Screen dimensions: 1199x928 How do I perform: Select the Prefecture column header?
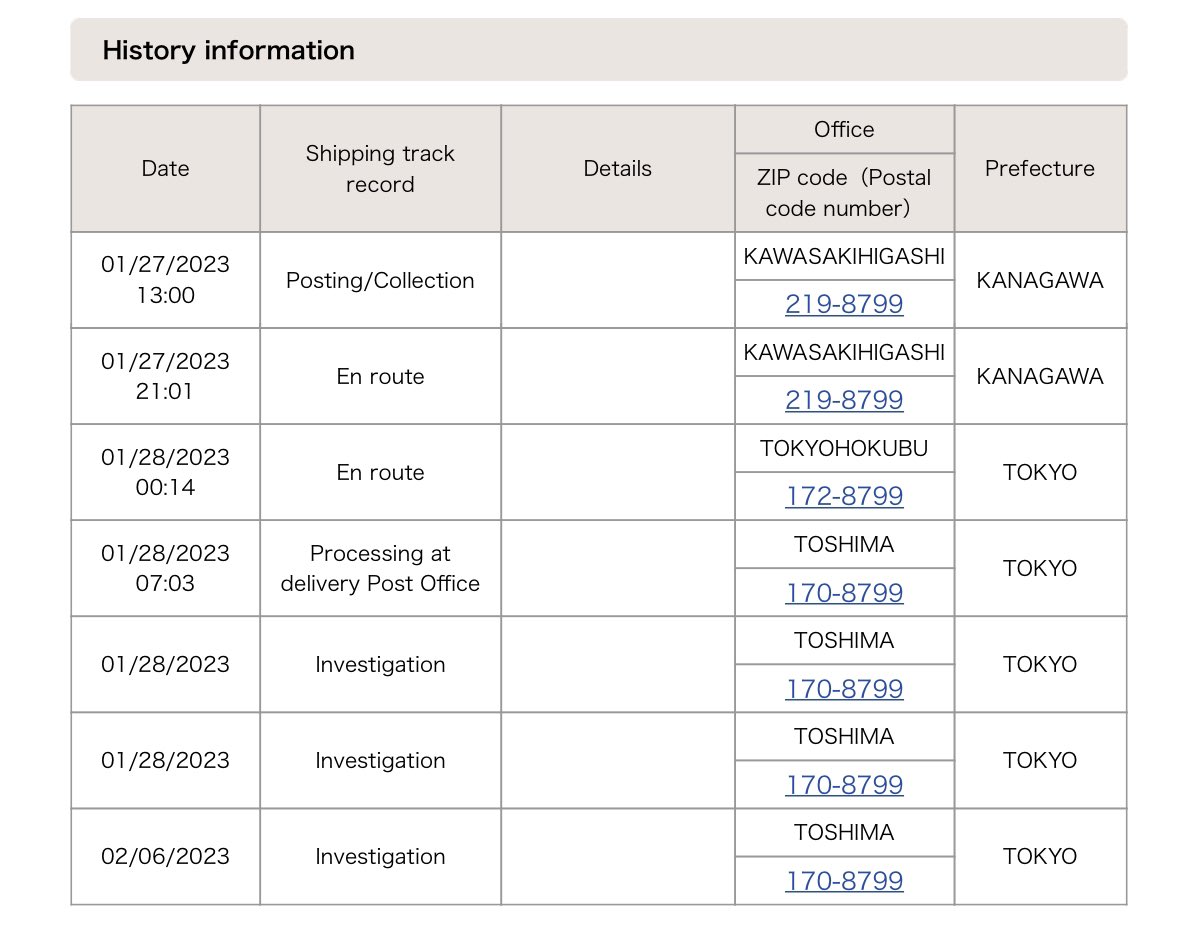(x=1040, y=169)
